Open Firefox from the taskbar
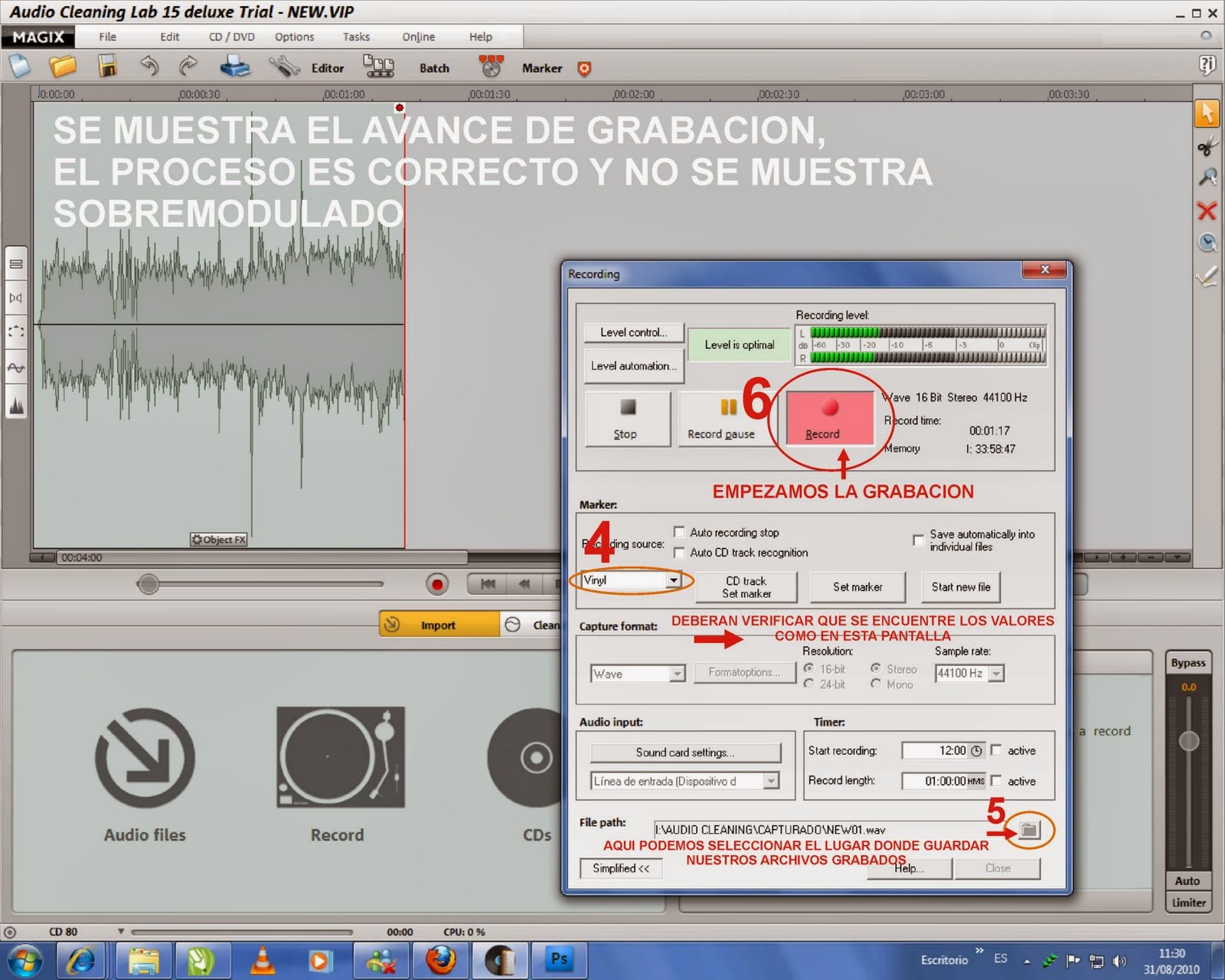1225x980 pixels. click(x=440, y=960)
